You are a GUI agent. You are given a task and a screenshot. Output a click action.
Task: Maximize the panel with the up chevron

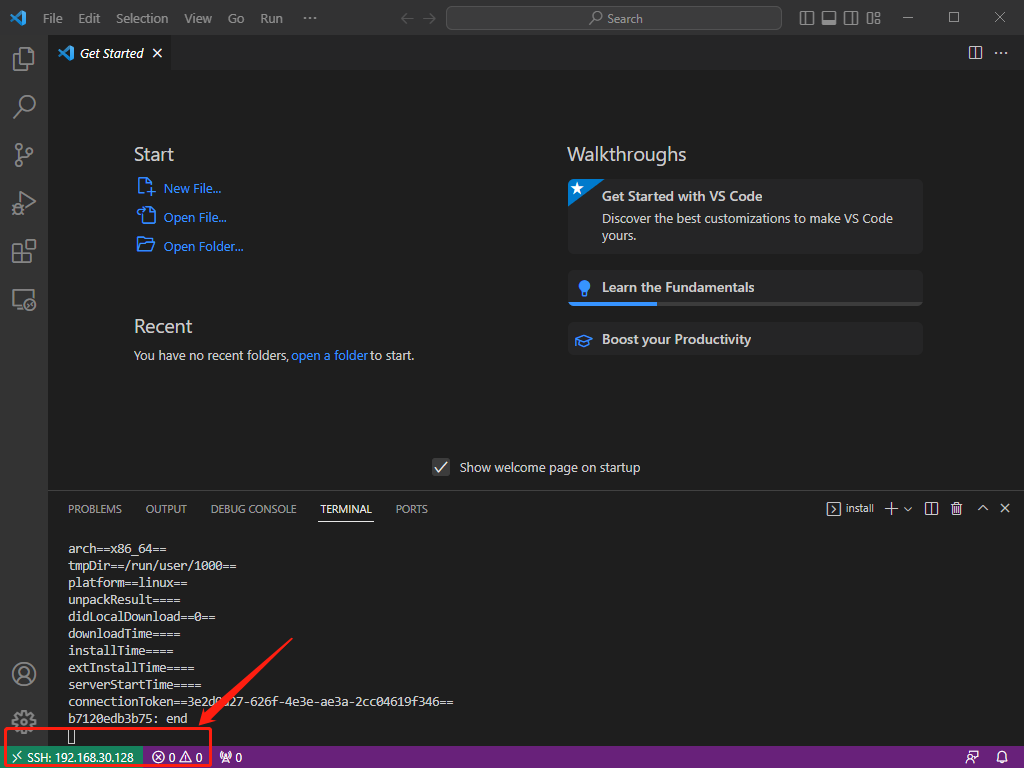tap(982, 509)
